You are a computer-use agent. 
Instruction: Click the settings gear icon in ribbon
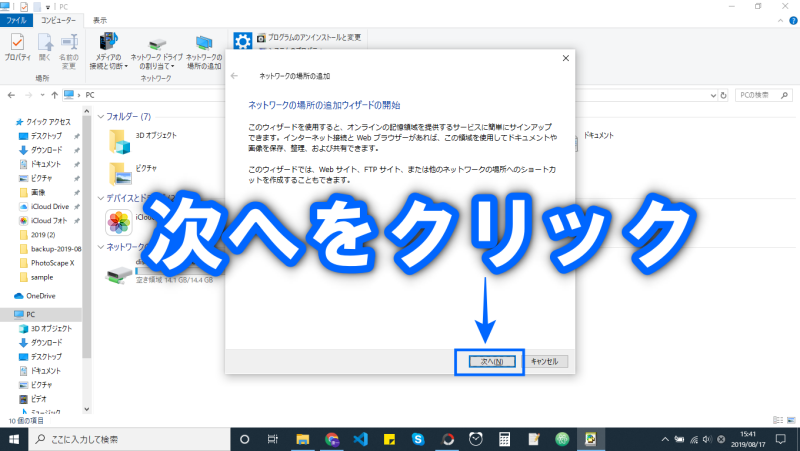(242, 41)
